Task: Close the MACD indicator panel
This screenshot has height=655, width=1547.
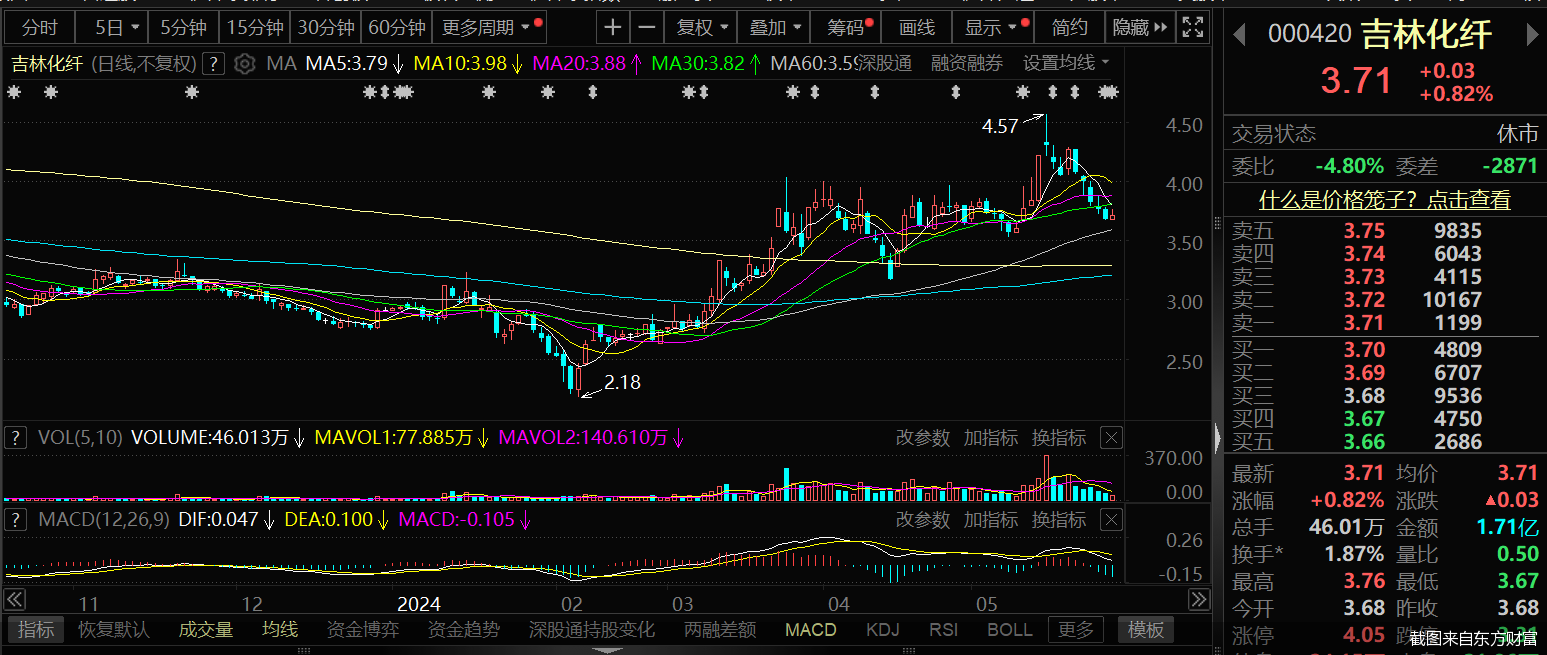Action: point(1111,519)
